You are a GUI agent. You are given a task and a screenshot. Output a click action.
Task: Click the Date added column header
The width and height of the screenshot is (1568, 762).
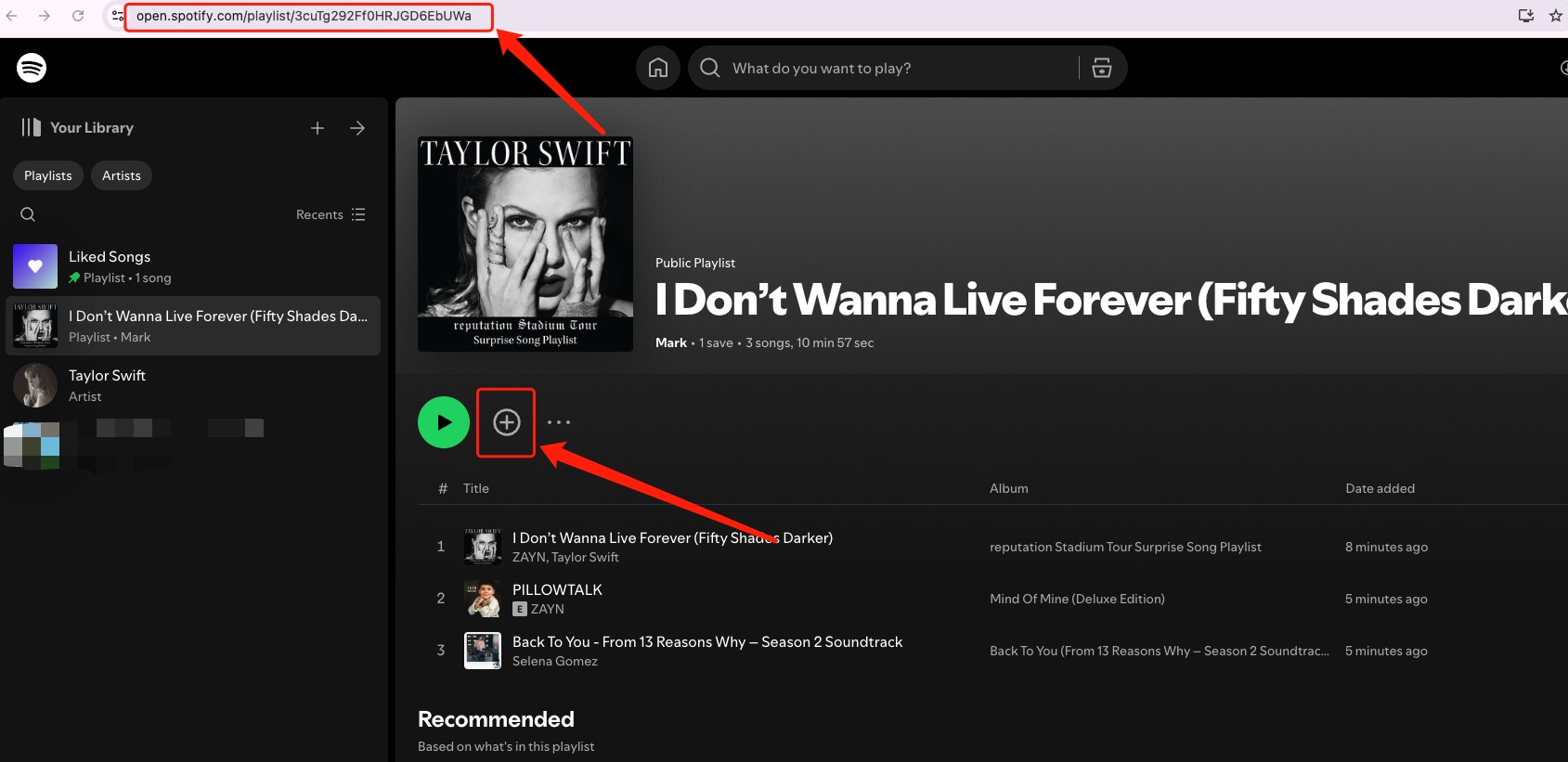[x=1380, y=488]
